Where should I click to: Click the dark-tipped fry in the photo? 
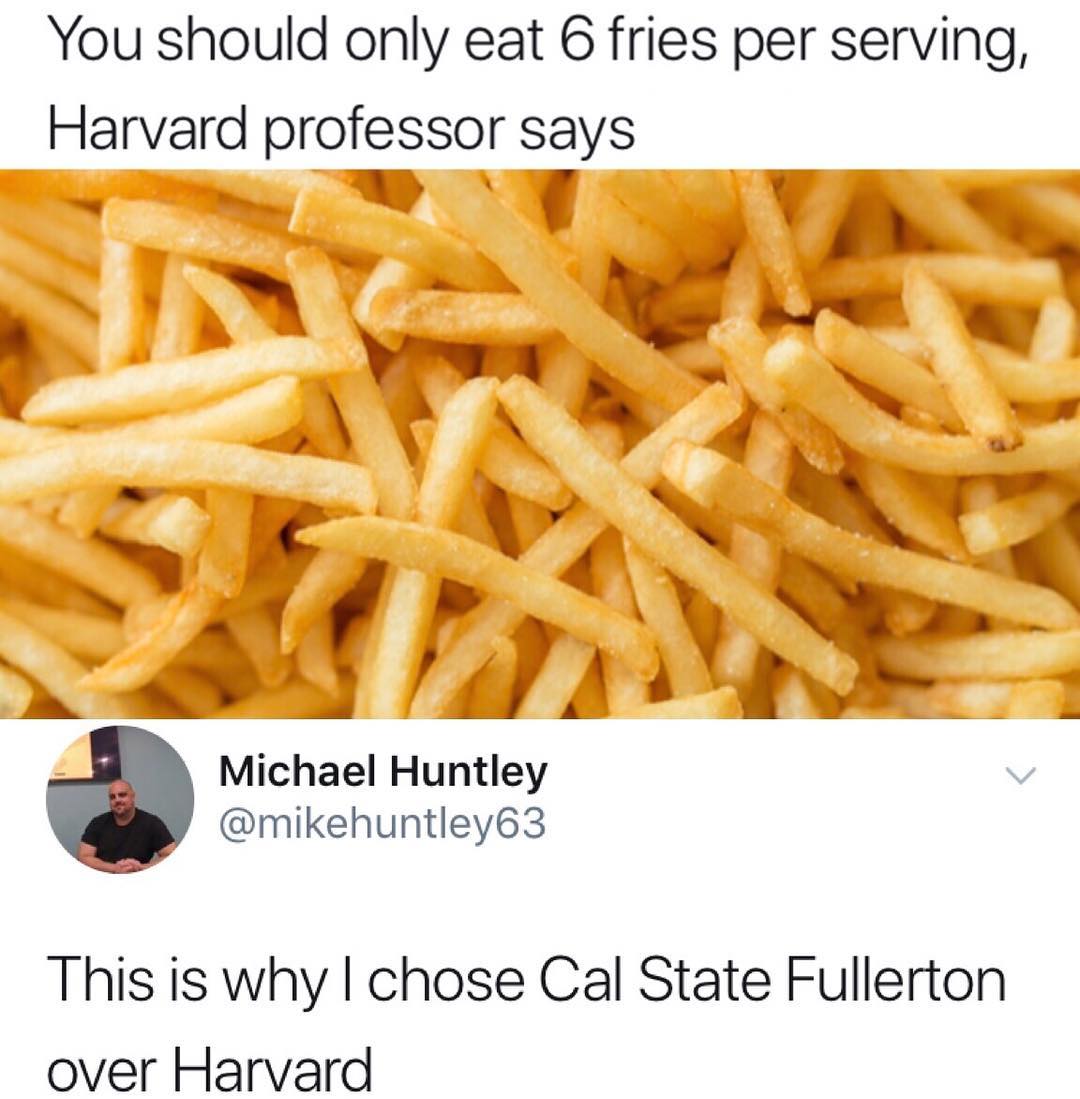962,357
